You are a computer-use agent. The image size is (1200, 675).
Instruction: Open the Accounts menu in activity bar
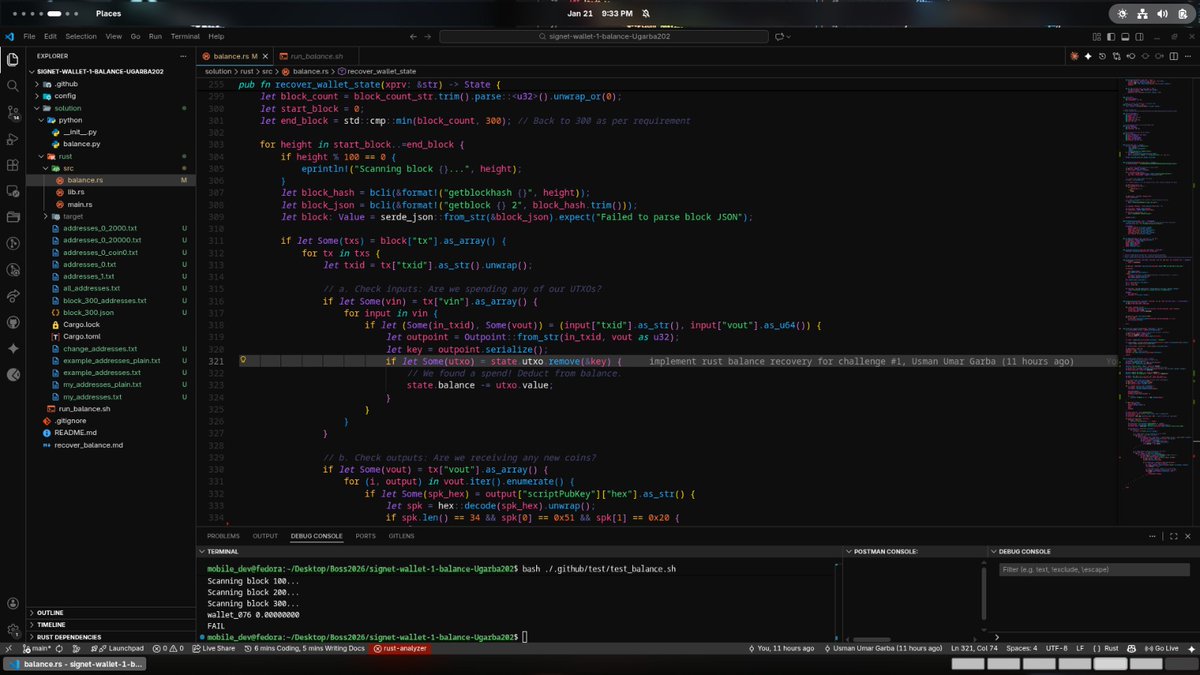pos(12,604)
